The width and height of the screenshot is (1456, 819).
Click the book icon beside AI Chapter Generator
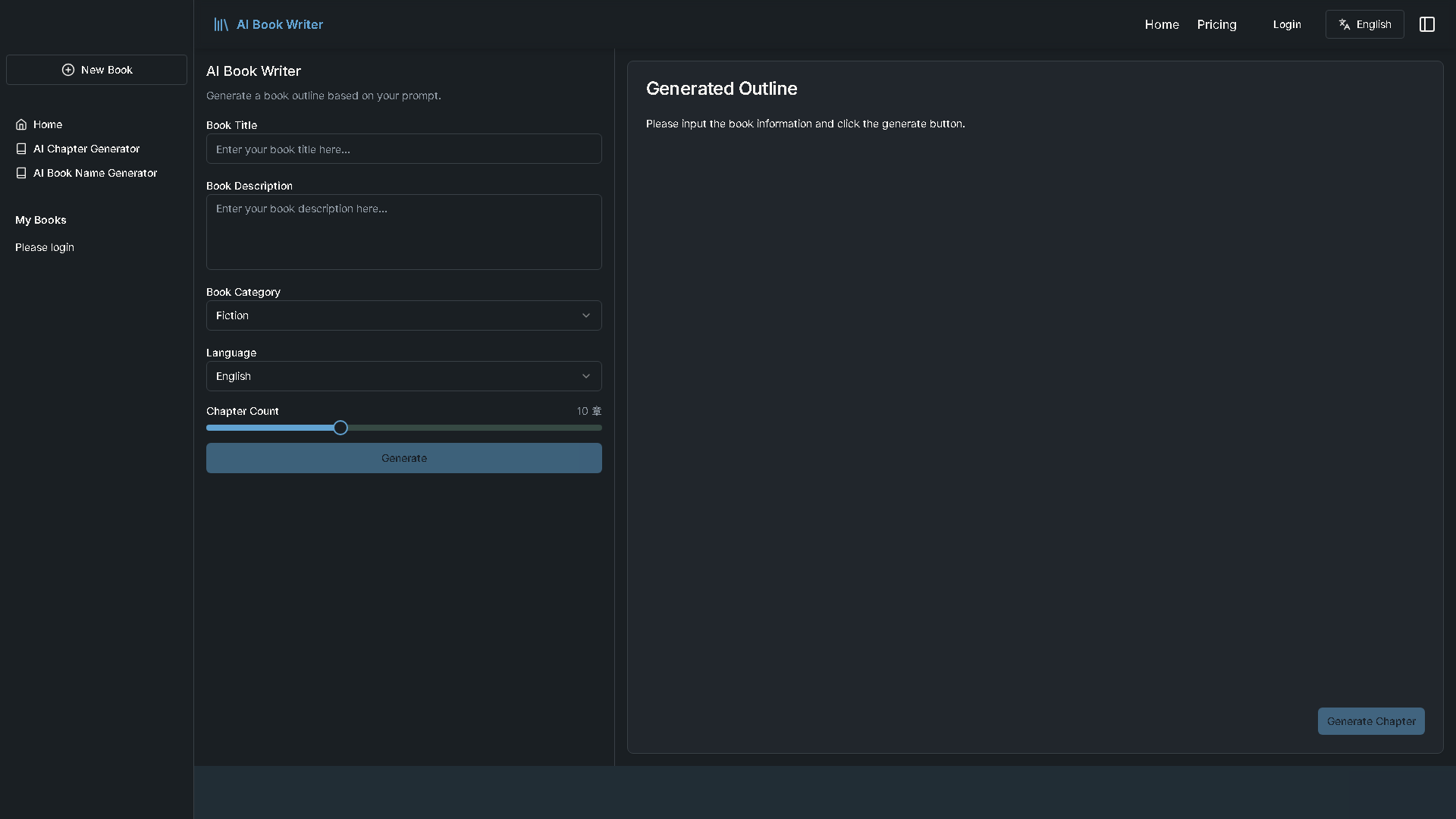20,149
